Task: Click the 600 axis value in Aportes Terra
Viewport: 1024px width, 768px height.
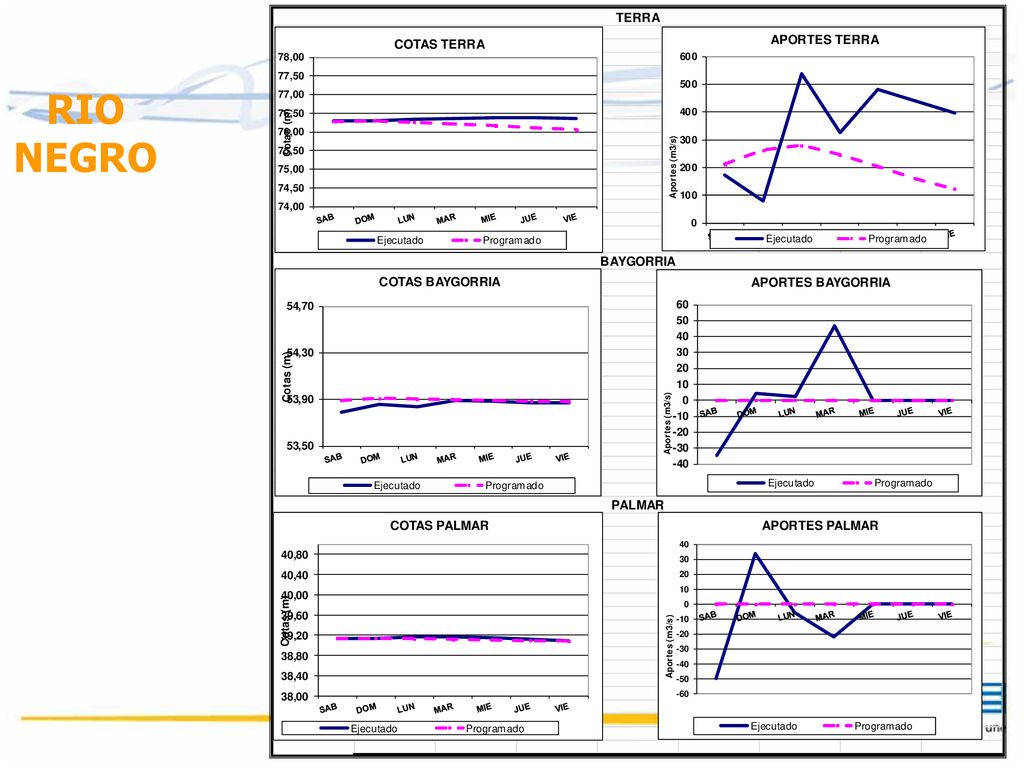Action: pyautogui.click(x=688, y=57)
